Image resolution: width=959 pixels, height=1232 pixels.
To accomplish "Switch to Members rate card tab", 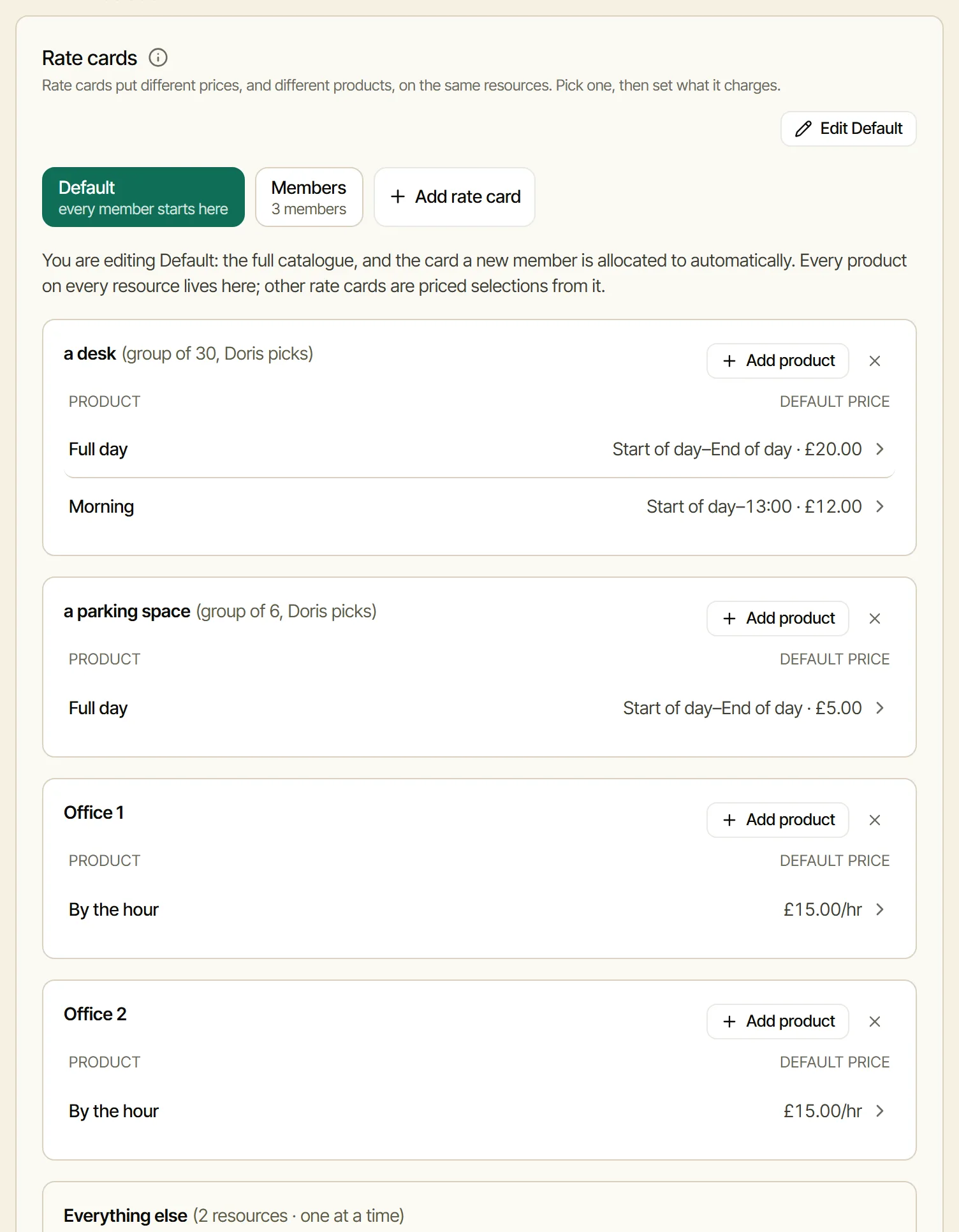I will tap(309, 197).
